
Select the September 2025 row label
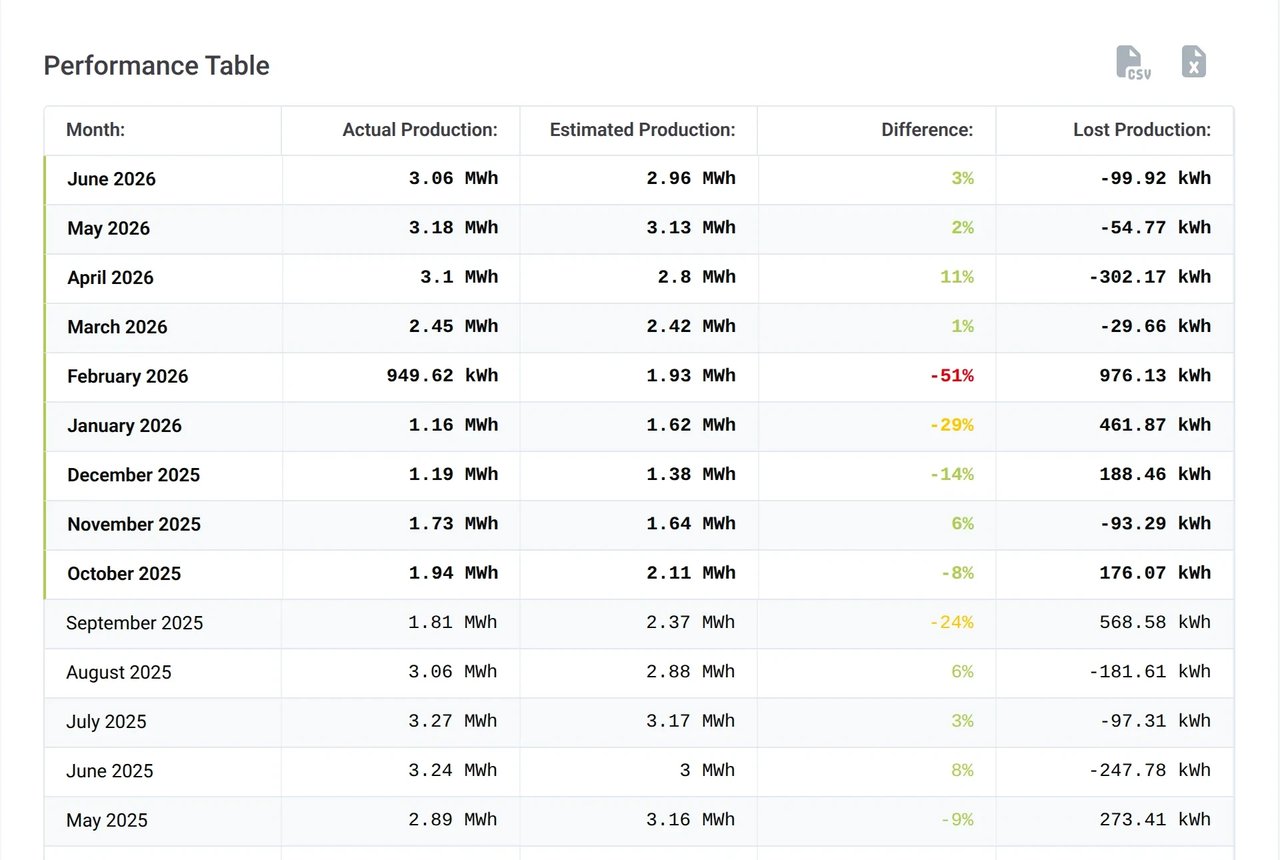pyautogui.click(x=134, y=622)
